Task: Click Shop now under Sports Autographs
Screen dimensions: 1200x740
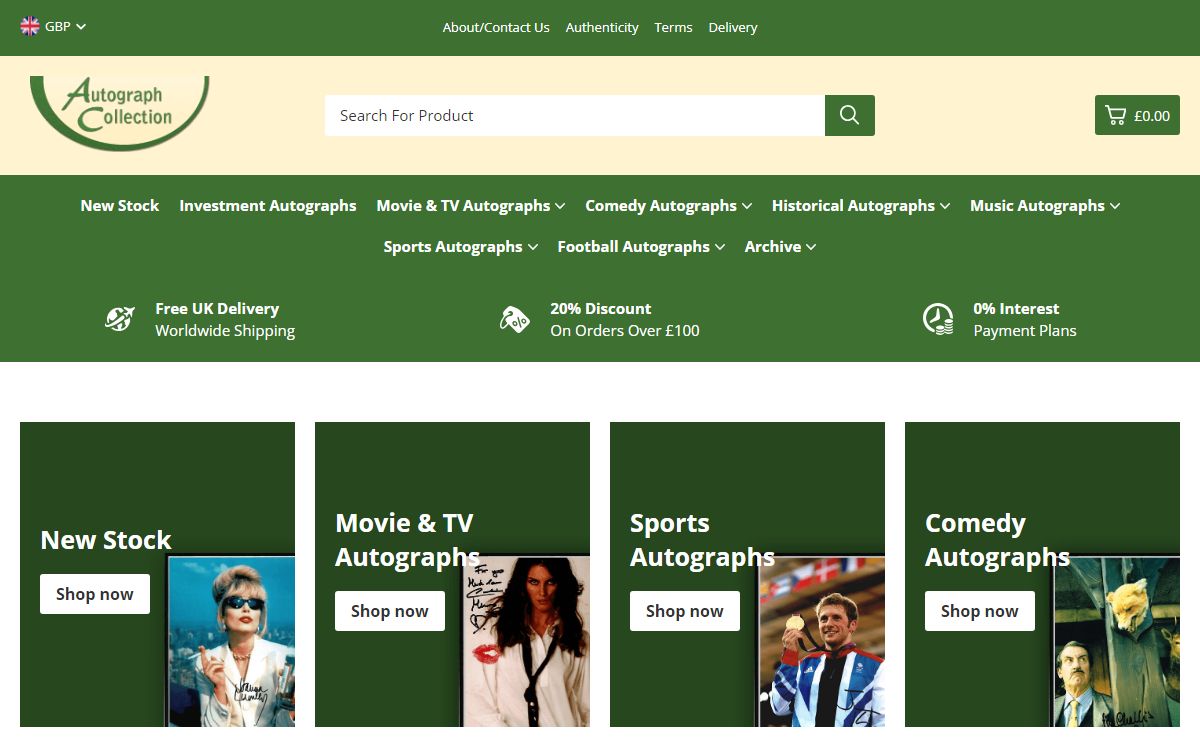Action: (x=685, y=611)
